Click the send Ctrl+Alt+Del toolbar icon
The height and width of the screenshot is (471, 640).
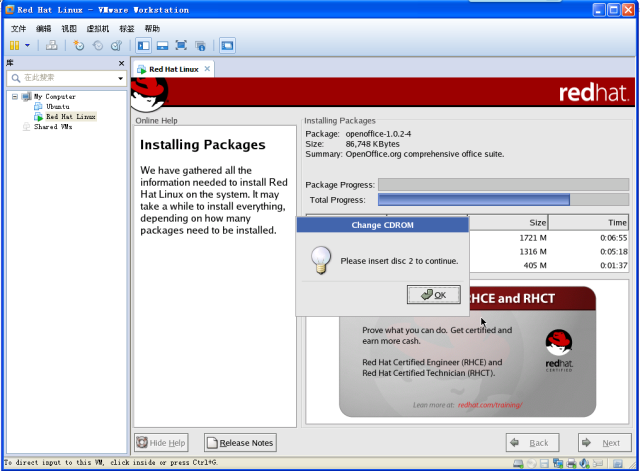[x=51, y=45]
